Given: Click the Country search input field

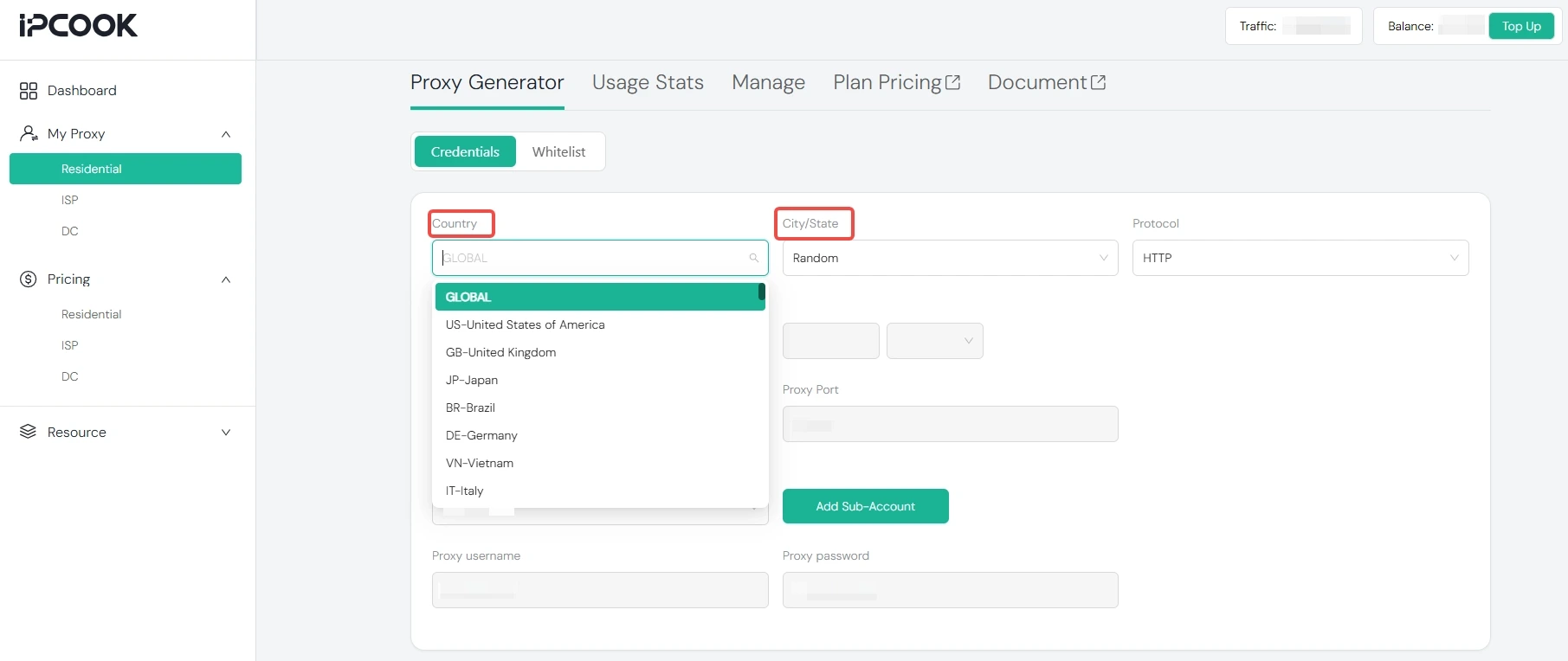Looking at the screenshot, I should (x=600, y=258).
